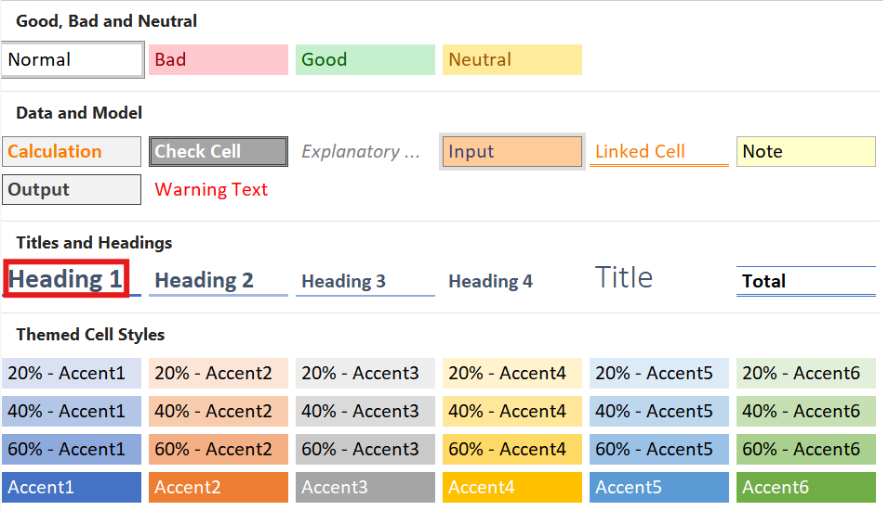
Task: Apply the Warning Text style
Action: [x=218, y=190]
